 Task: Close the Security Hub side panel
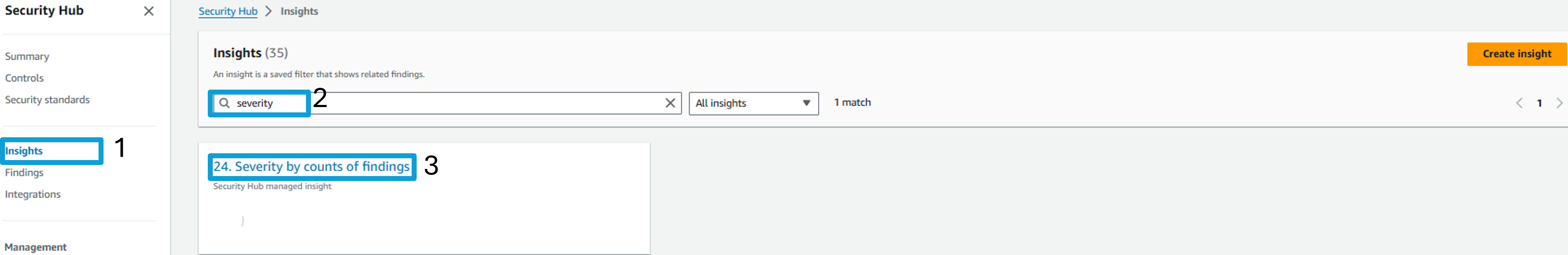148,11
